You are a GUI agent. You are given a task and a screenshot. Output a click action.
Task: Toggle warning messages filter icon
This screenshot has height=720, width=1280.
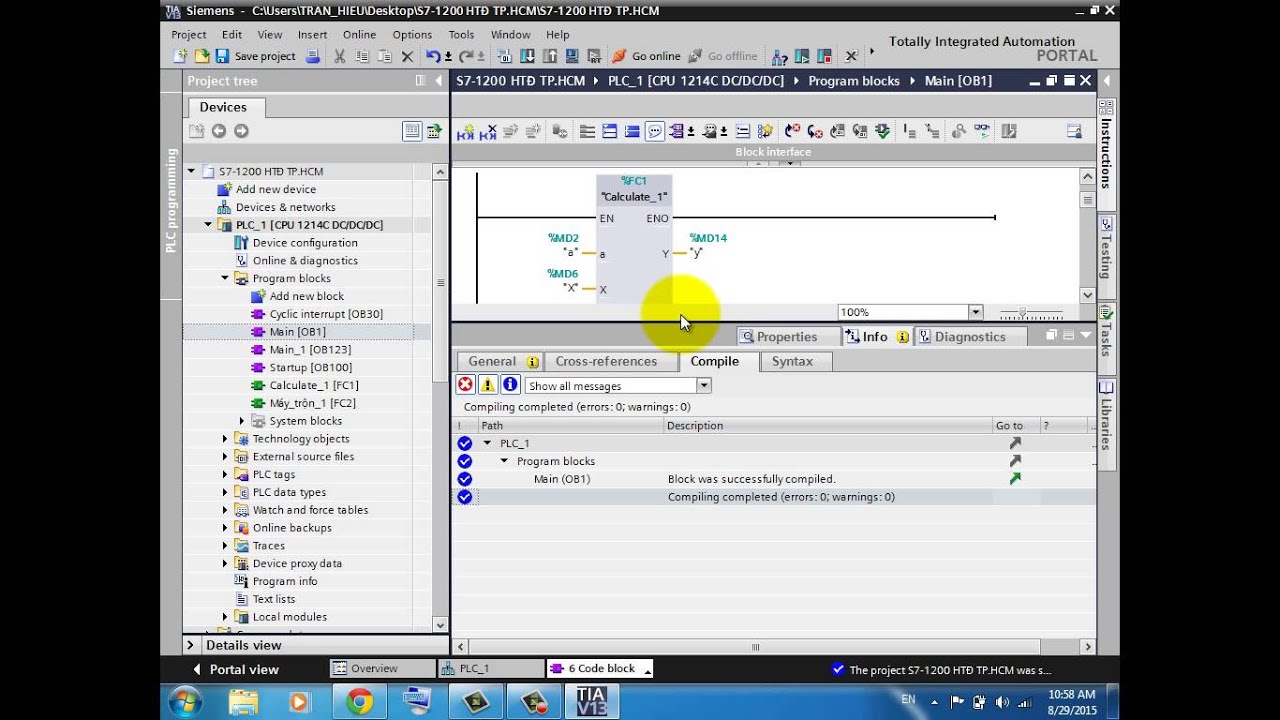click(488, 385)
